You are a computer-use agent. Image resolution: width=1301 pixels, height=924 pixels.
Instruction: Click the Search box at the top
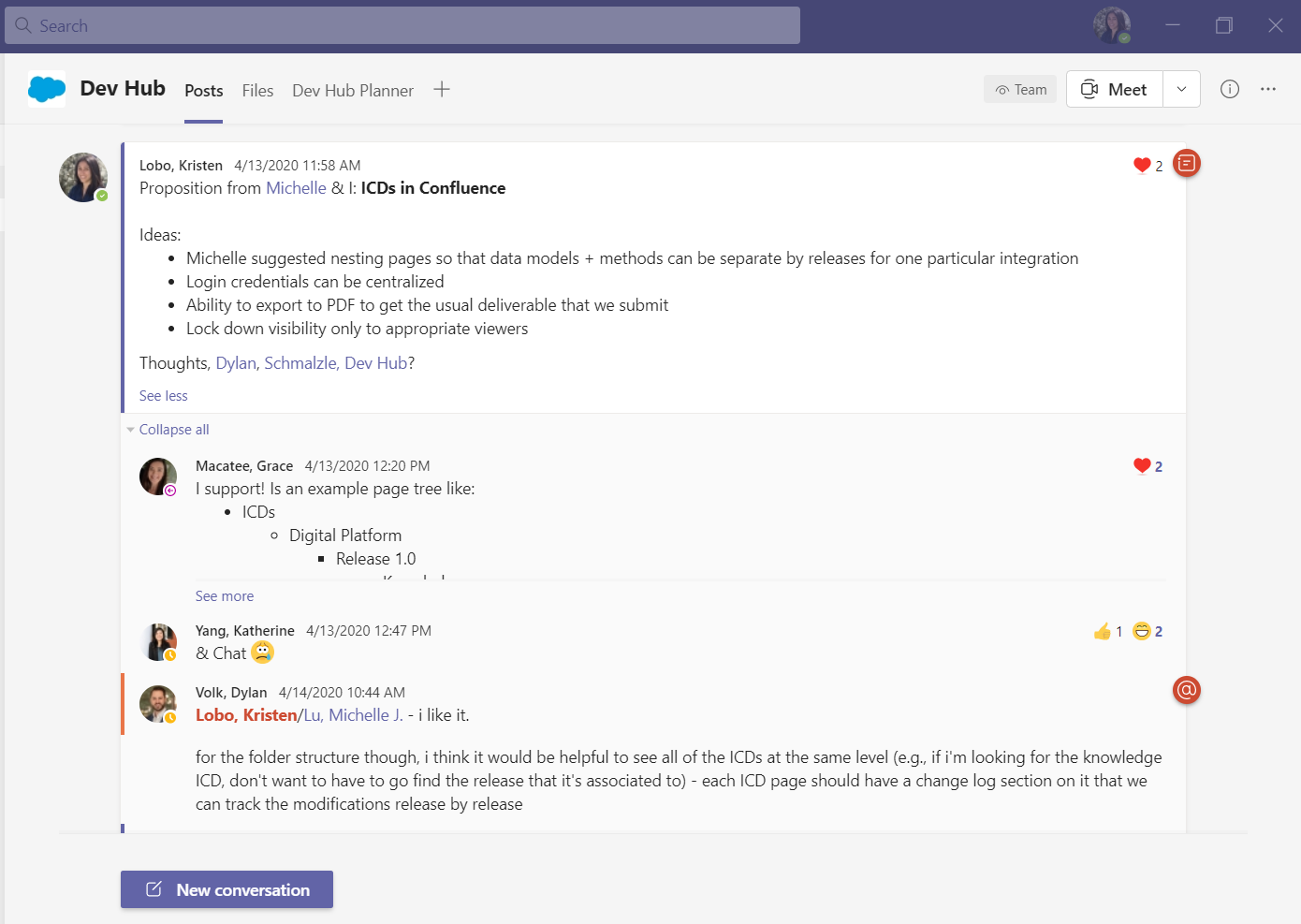point(402,25)
